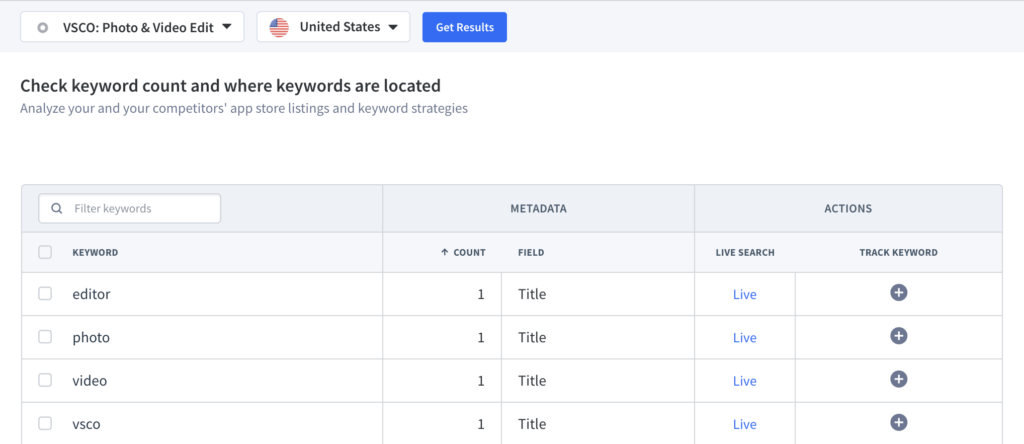The height and width of the screenshot is (444, 1024).
Task: Click the count value in editor row
Action: pos(481,294)
